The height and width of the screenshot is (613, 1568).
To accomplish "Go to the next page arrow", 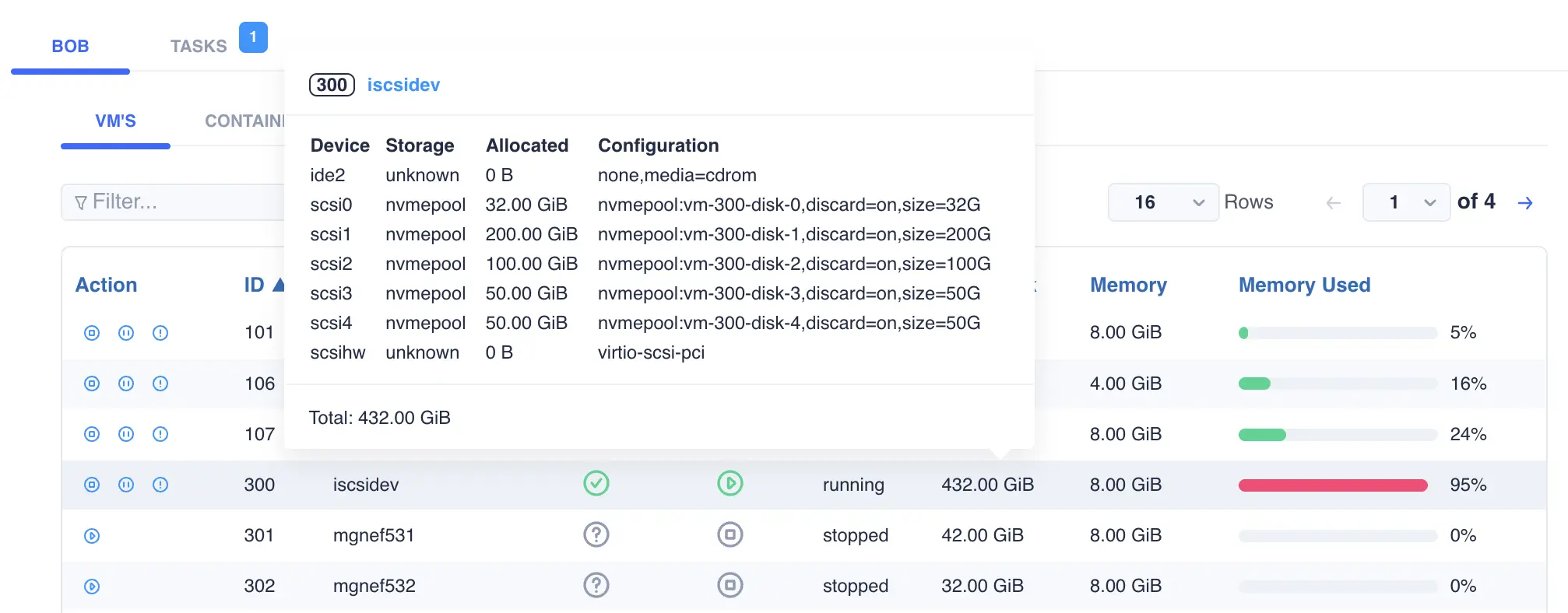I will click(1525, 203).
